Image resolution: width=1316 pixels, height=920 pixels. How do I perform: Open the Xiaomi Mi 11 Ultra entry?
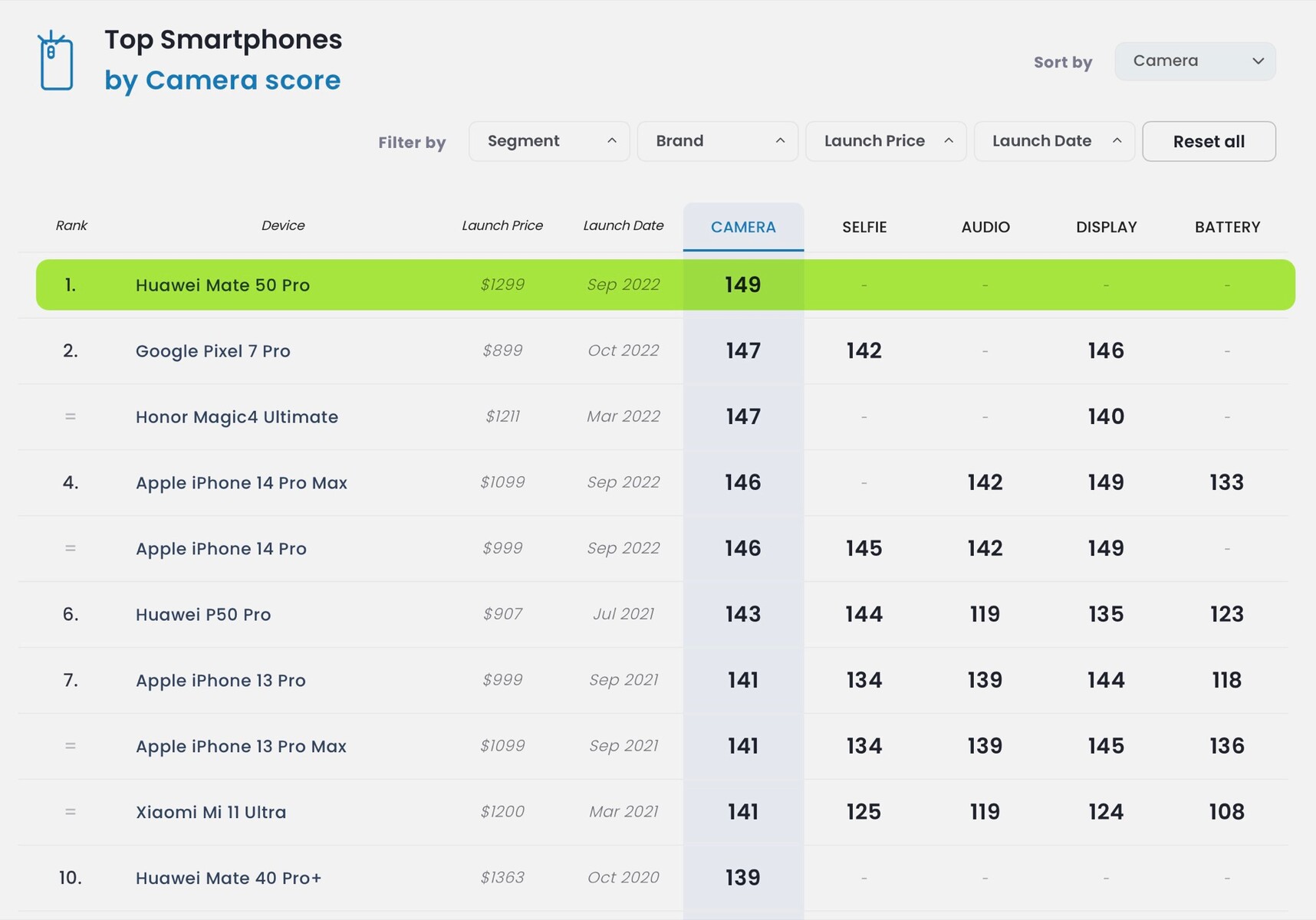pyautogui.click(x=211, y=813)
